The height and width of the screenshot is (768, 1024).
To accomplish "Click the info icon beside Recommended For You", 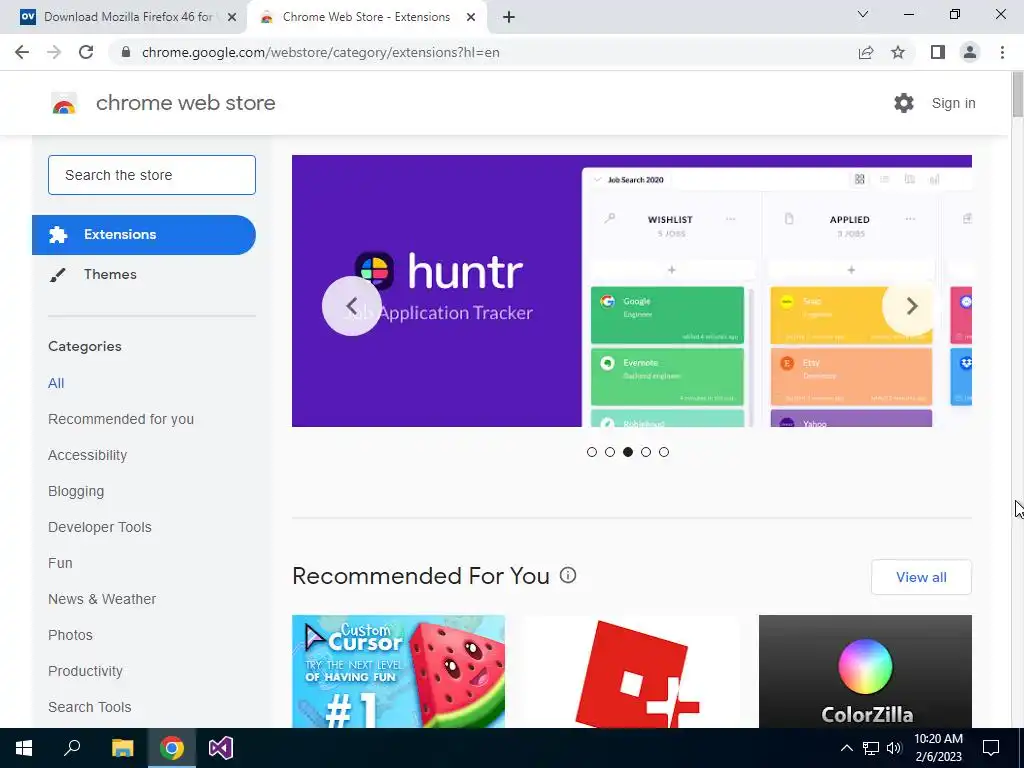I will (568, 575).
